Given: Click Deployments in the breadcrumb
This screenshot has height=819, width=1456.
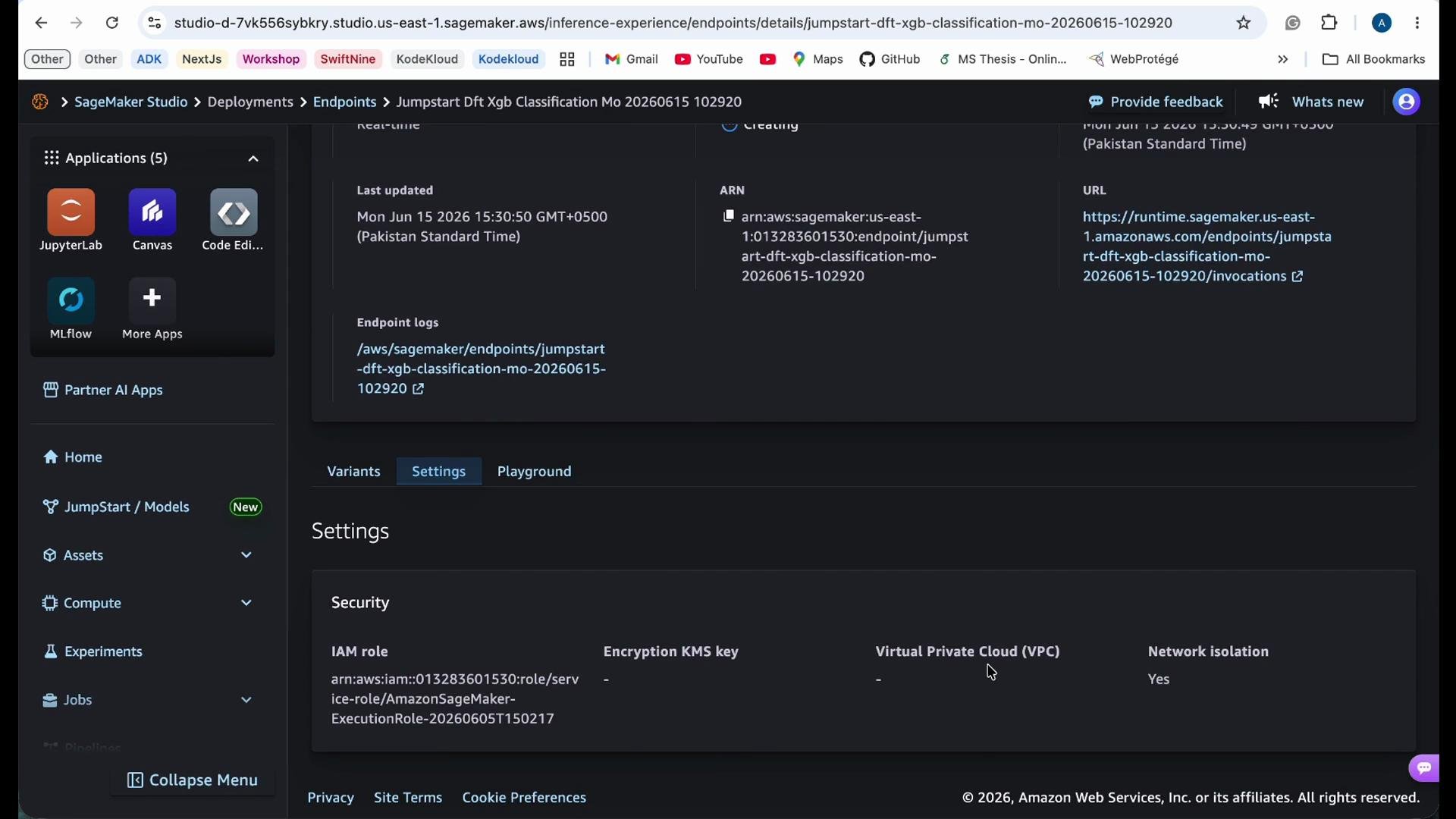Looking at the screenshot, I should [x=250, y=102].
